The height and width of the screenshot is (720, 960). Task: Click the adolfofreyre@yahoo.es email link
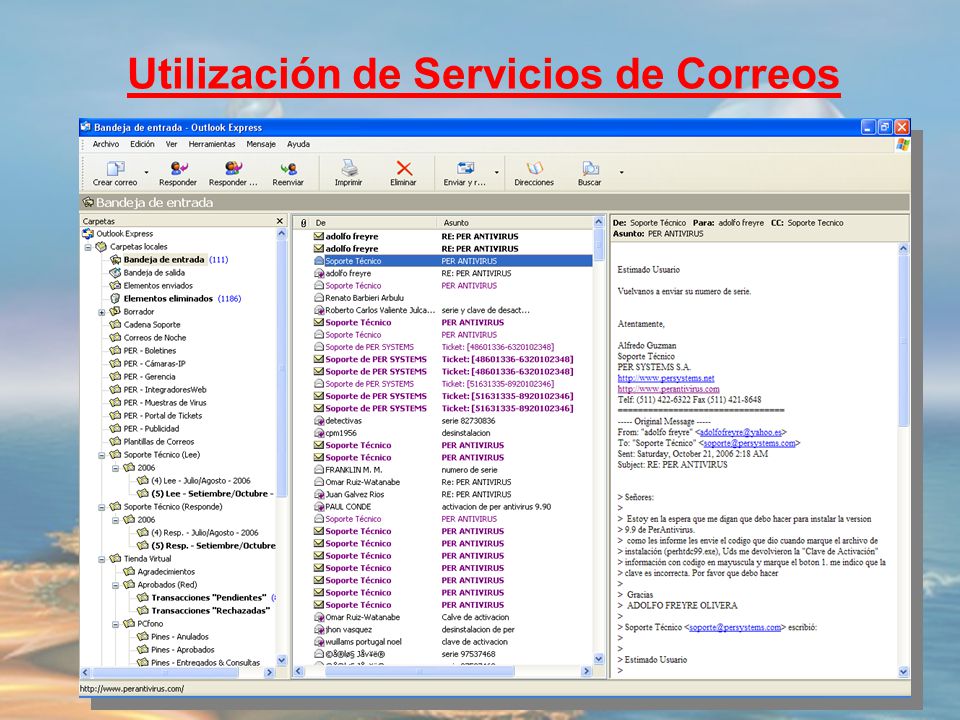(741, 432)
